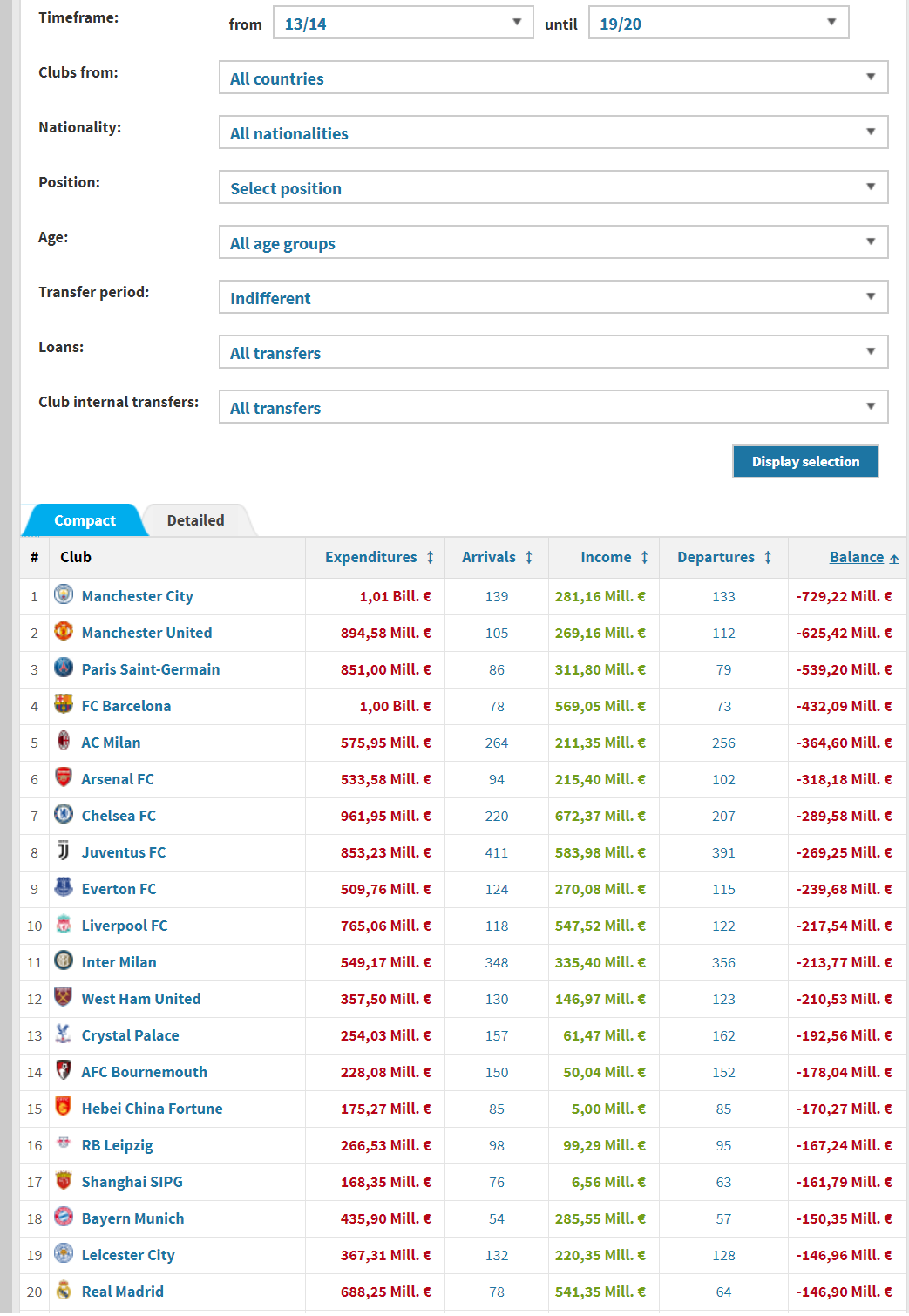This screenshot has width=909, height=1316.
Task: Click Chelsea's 220 arrivals count
Action: click(497, 817)
